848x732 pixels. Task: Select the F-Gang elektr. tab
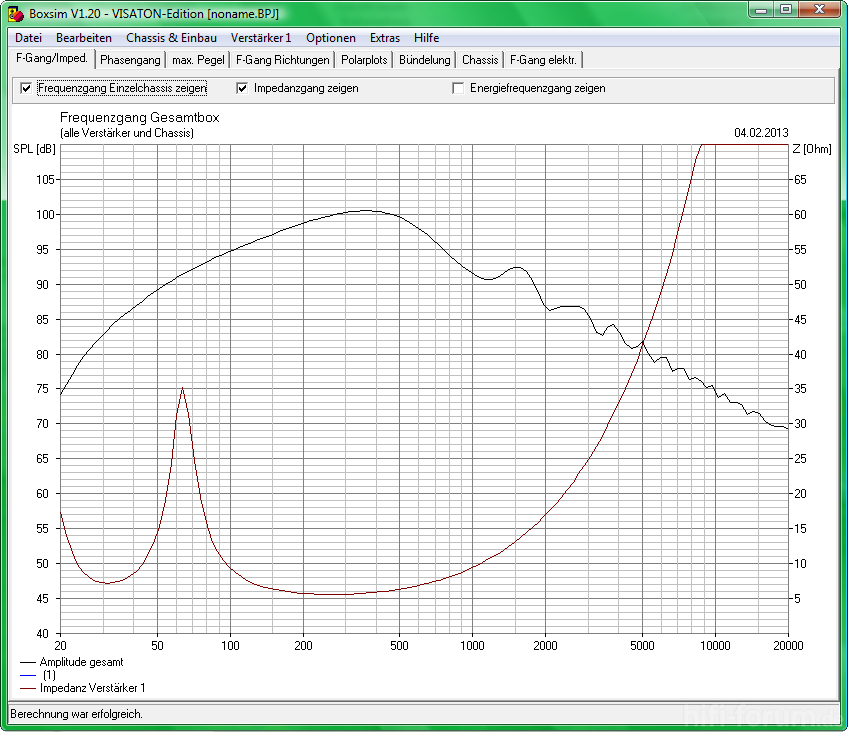coord(543,60)
